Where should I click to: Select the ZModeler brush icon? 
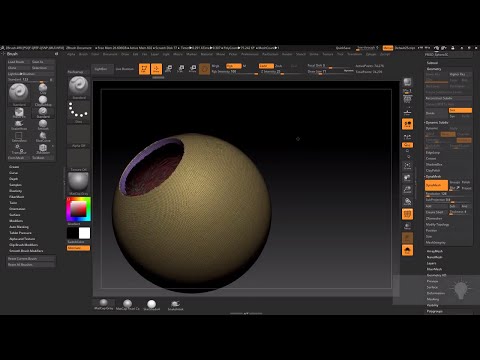click(43, 149)
